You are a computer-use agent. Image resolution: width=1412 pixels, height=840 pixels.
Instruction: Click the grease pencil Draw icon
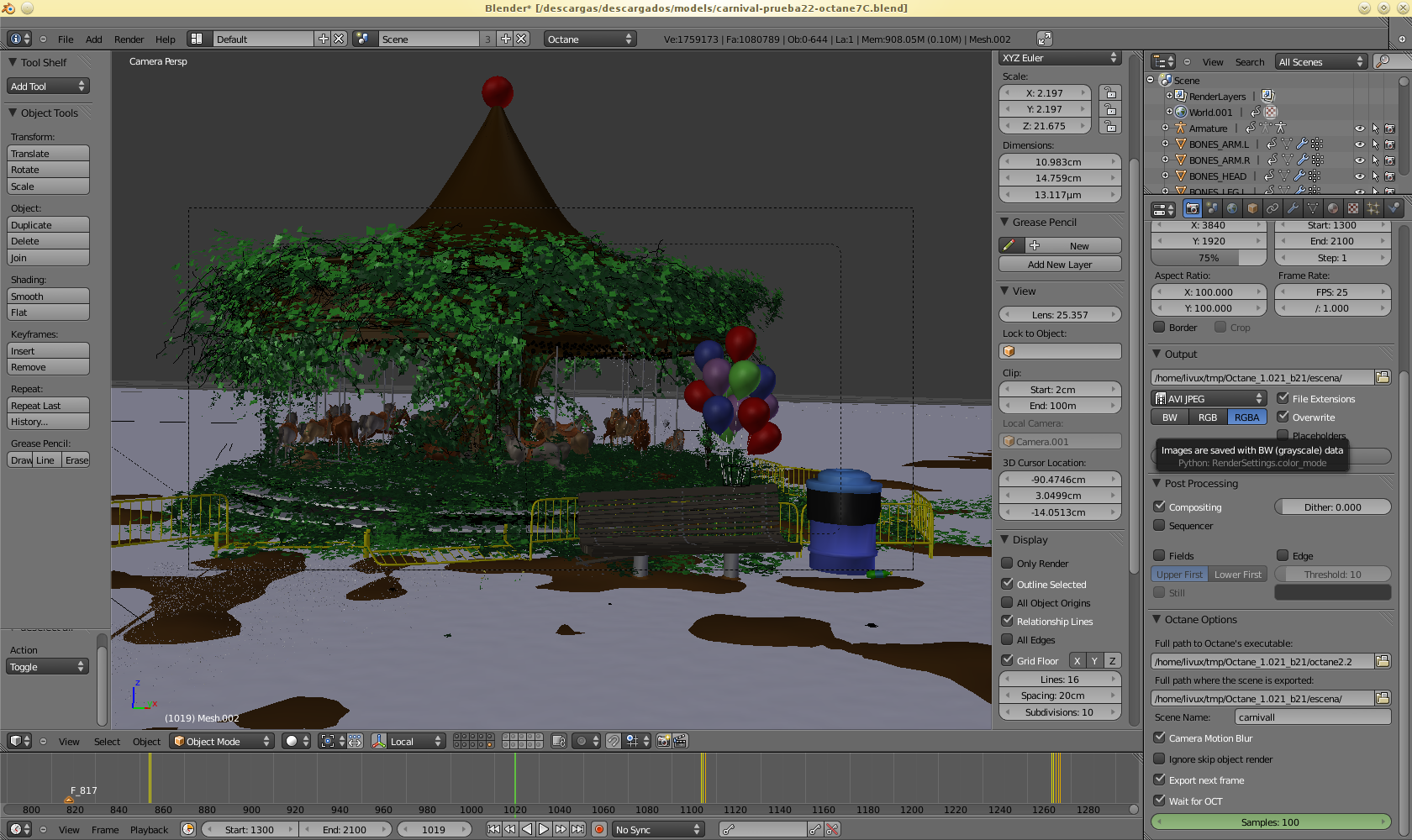pyautogui.click(x=1009, y=245)
